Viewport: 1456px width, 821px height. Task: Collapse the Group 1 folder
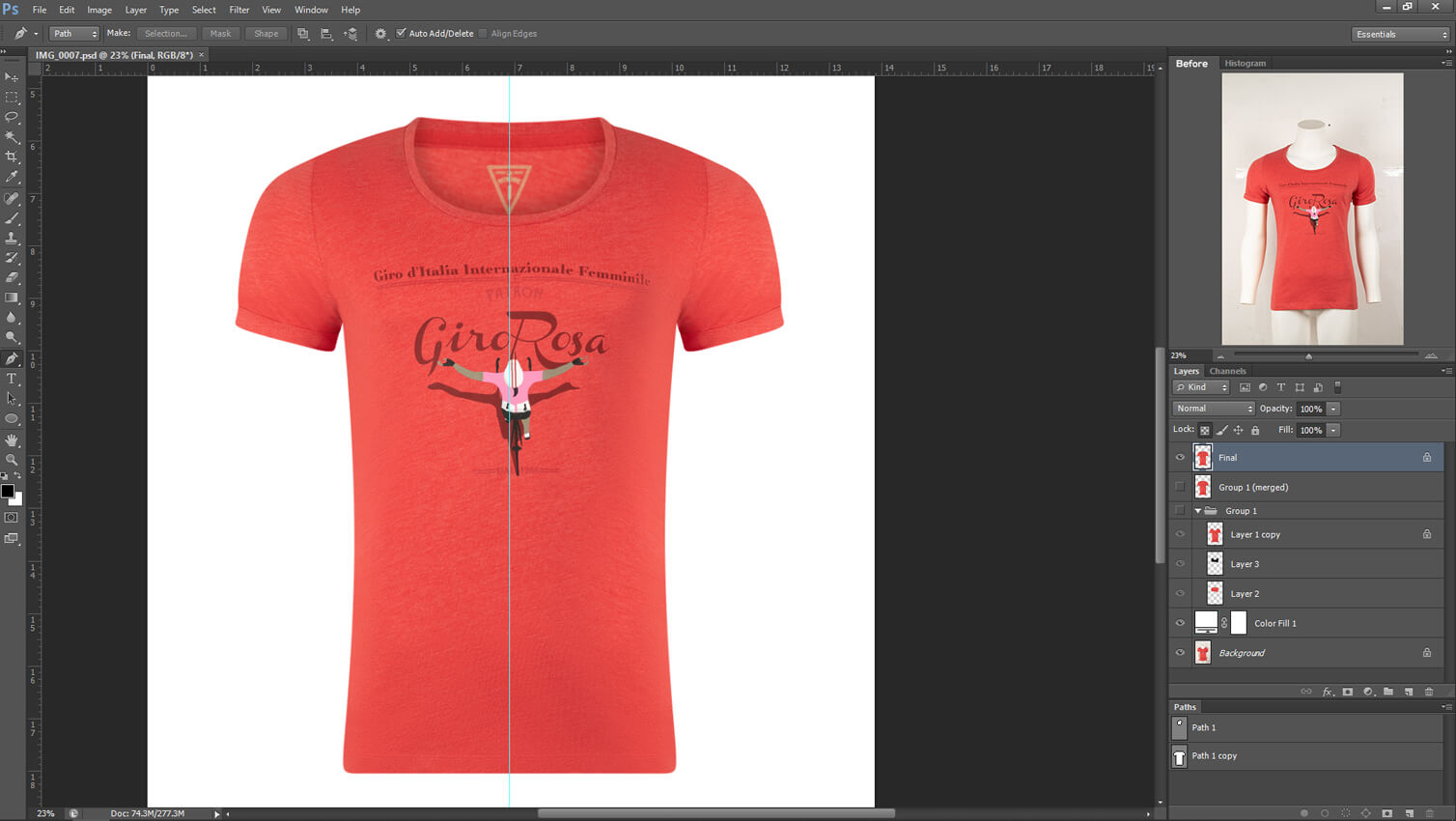(1198, 511)
